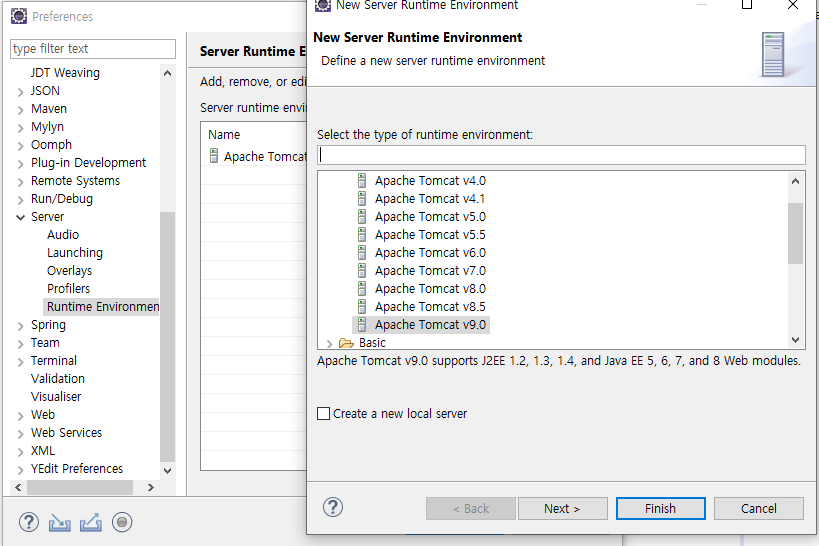
Task: Select Launching under Server preferences
Action: [75, 253]
